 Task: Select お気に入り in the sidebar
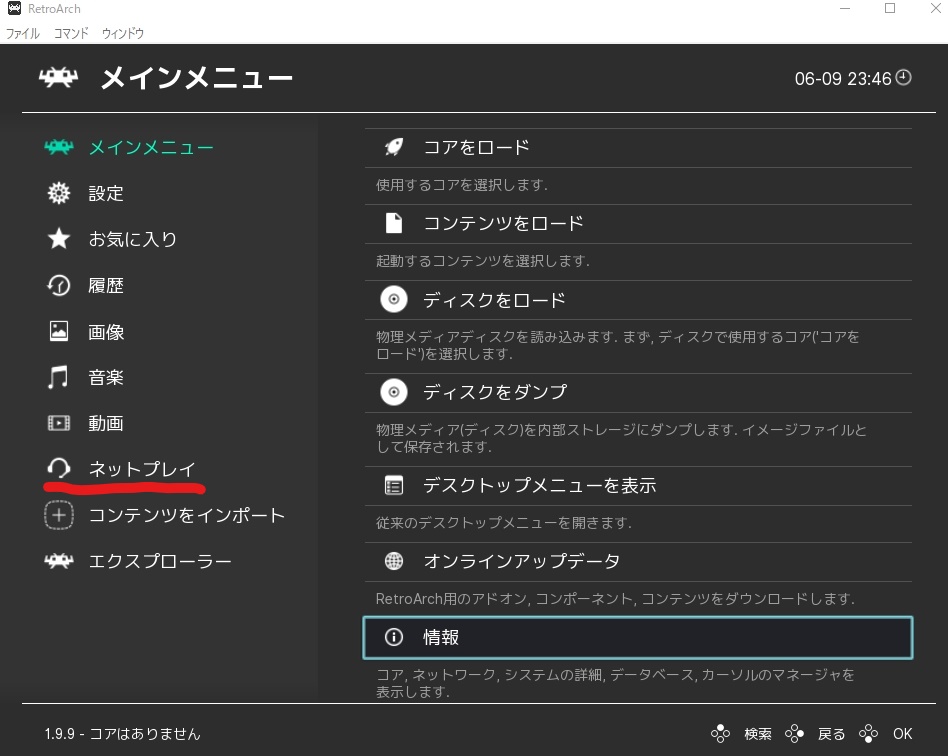132,240
